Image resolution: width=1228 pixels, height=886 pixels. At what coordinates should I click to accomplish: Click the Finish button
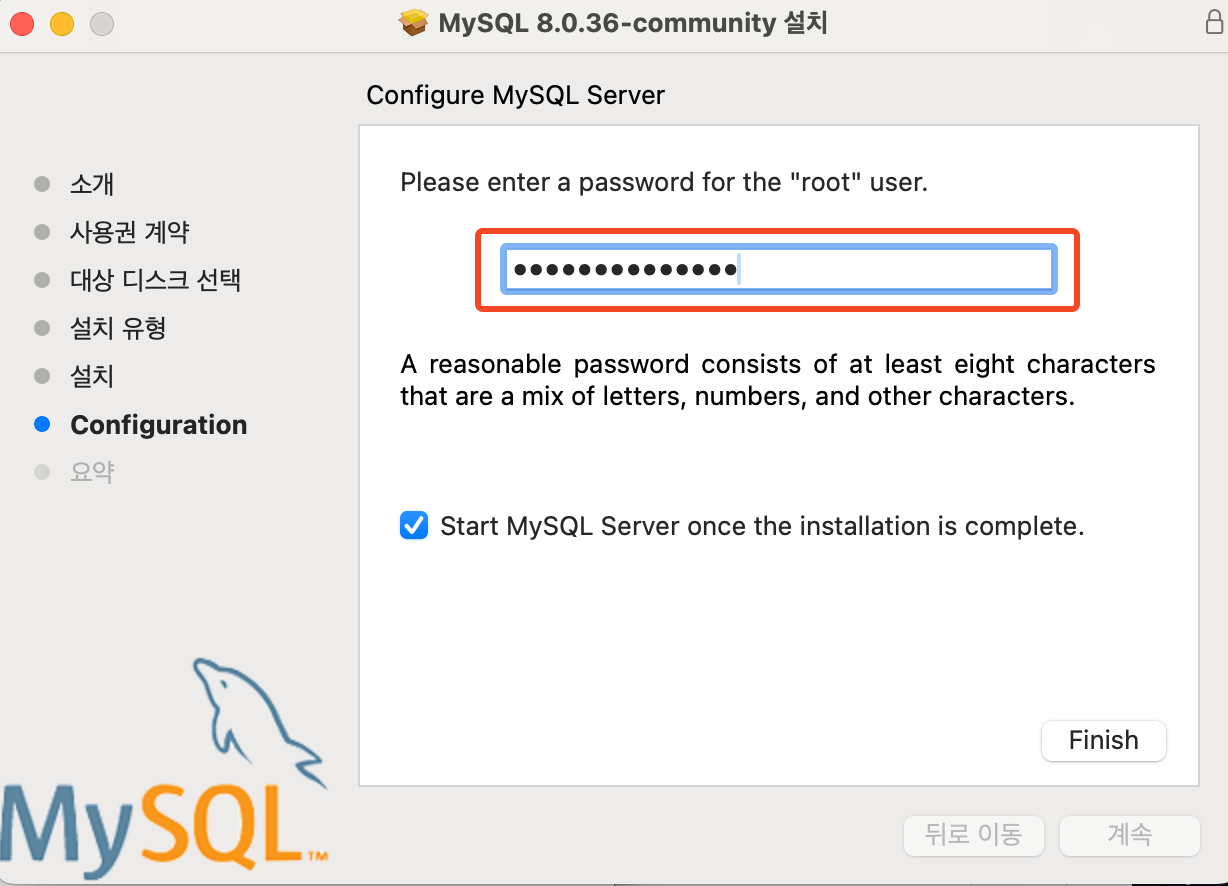coord(1104,741)
